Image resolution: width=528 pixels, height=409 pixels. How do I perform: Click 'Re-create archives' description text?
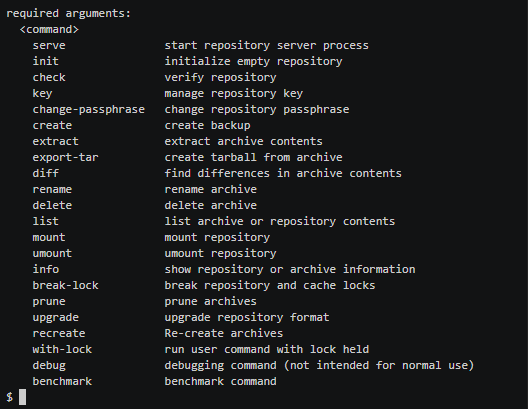(x=224, y=333)
